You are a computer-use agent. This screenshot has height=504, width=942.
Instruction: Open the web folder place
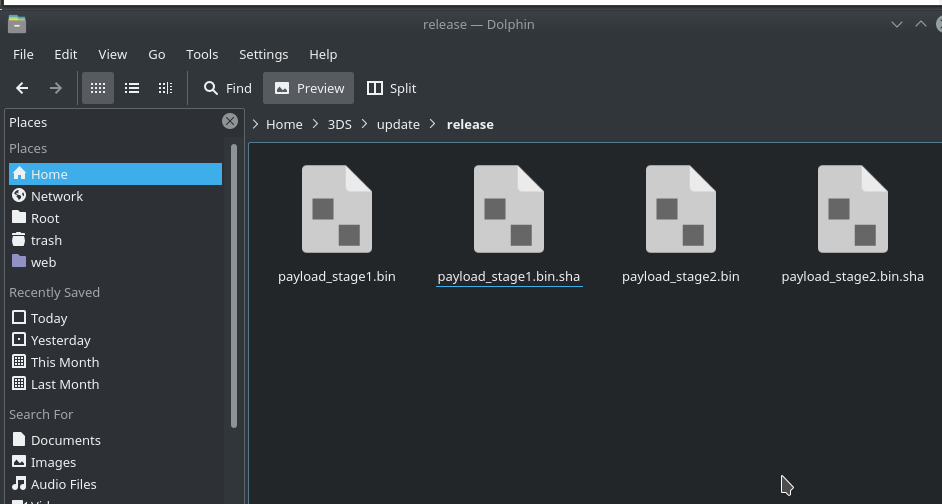click(x=115, y=263)
